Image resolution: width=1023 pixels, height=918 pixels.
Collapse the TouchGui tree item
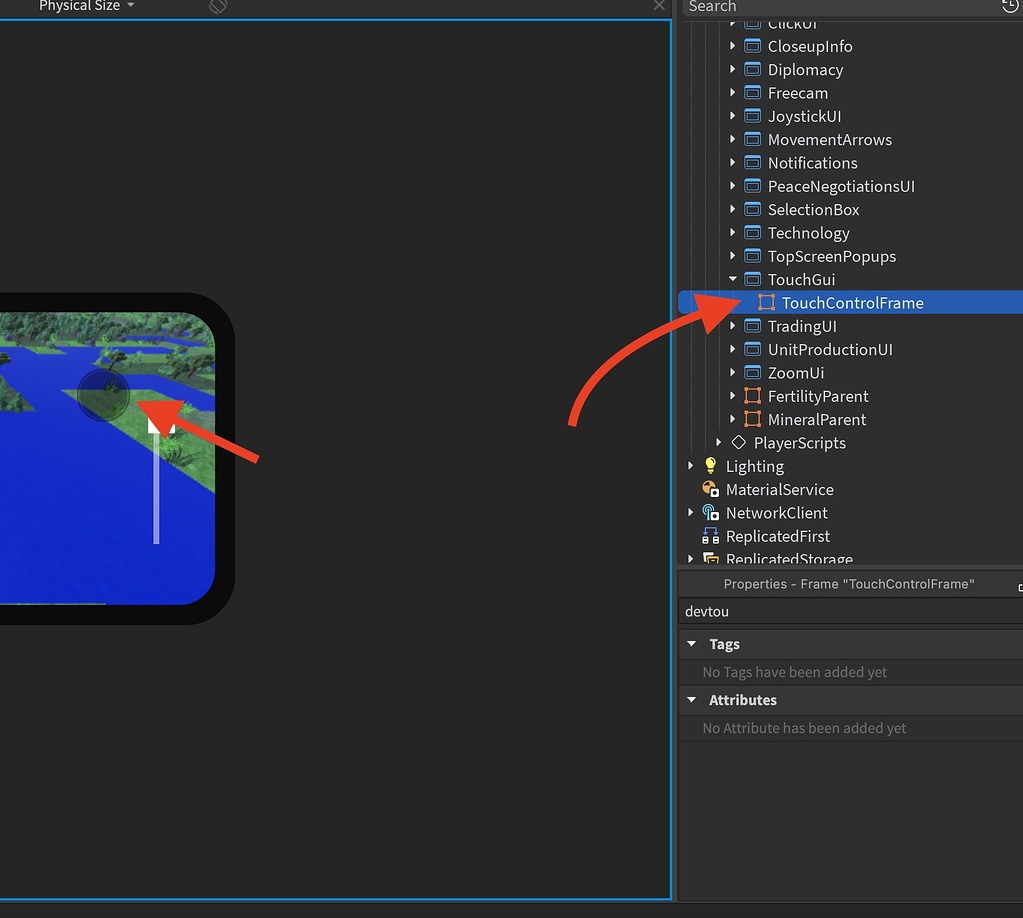(x=733, y=279)
